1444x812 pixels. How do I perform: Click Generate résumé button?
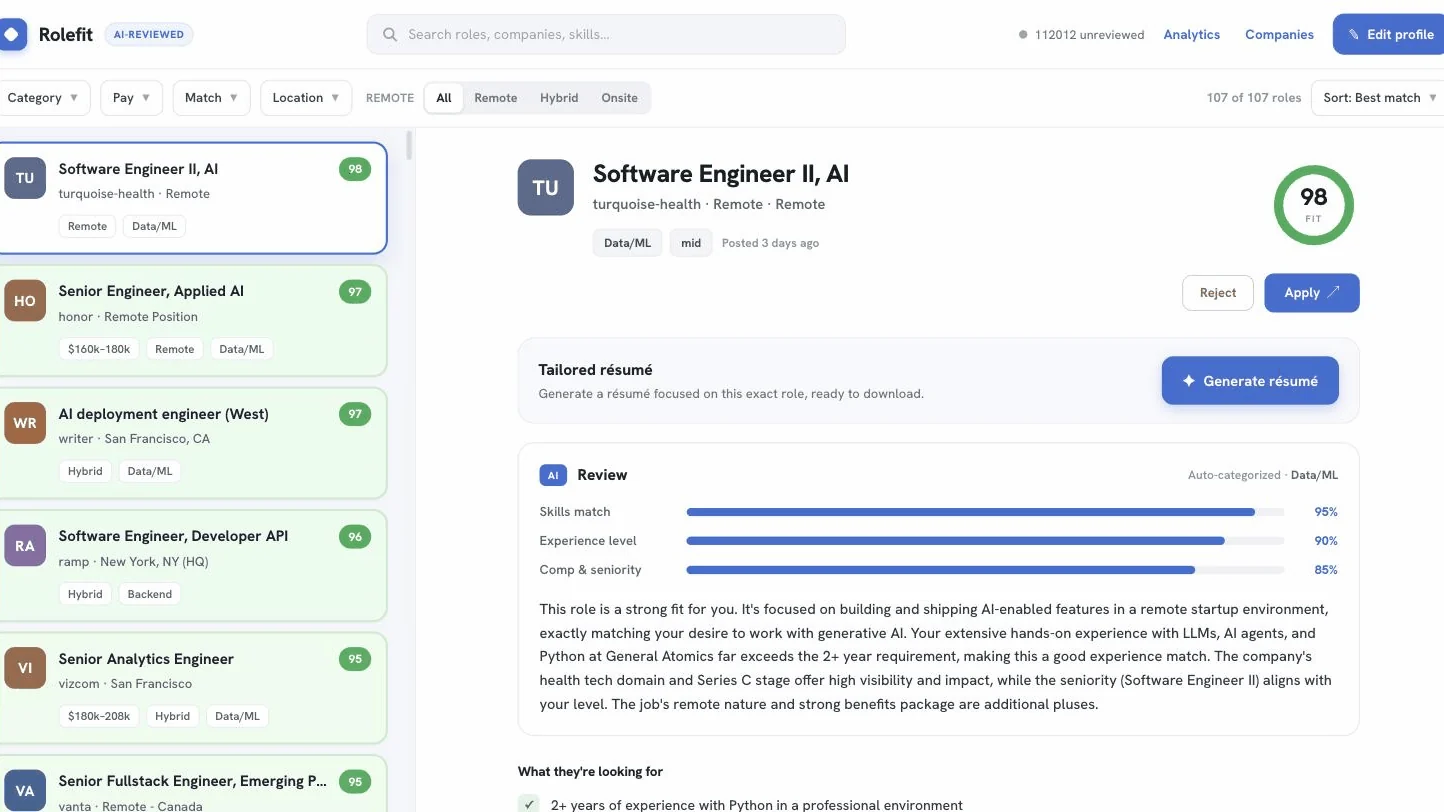click(1250, 381)
